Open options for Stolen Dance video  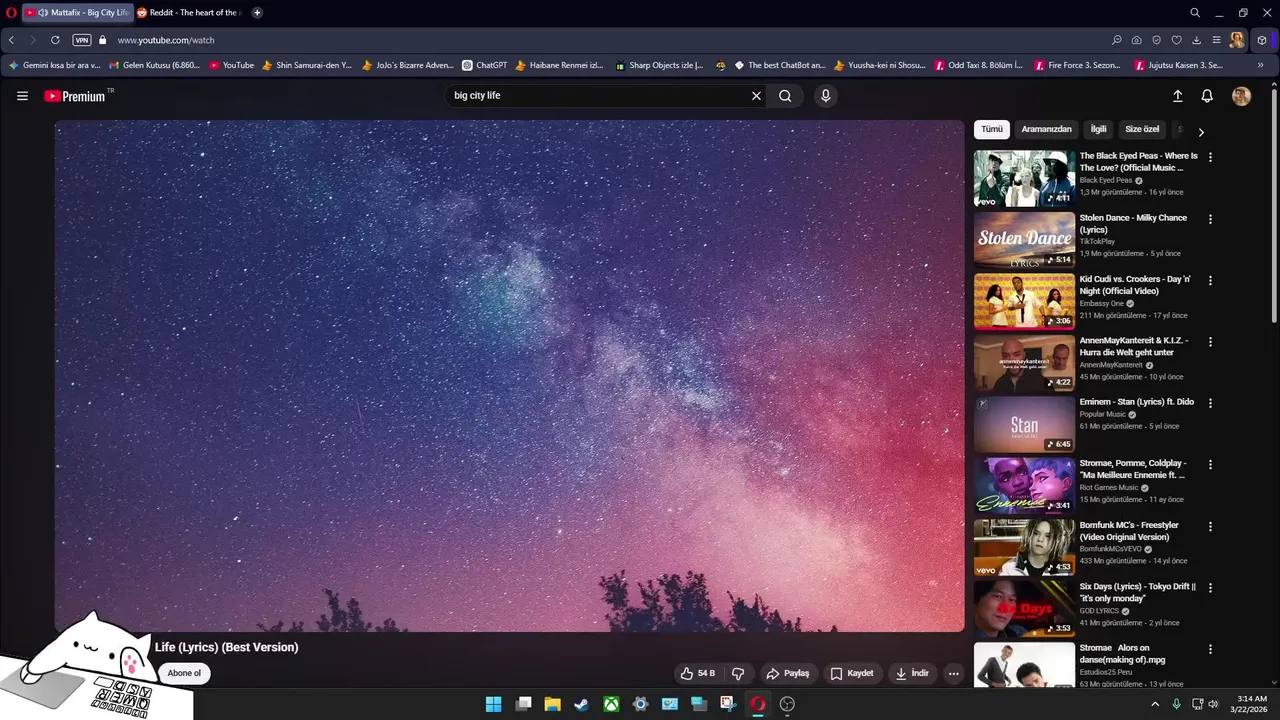point(1210,219)
